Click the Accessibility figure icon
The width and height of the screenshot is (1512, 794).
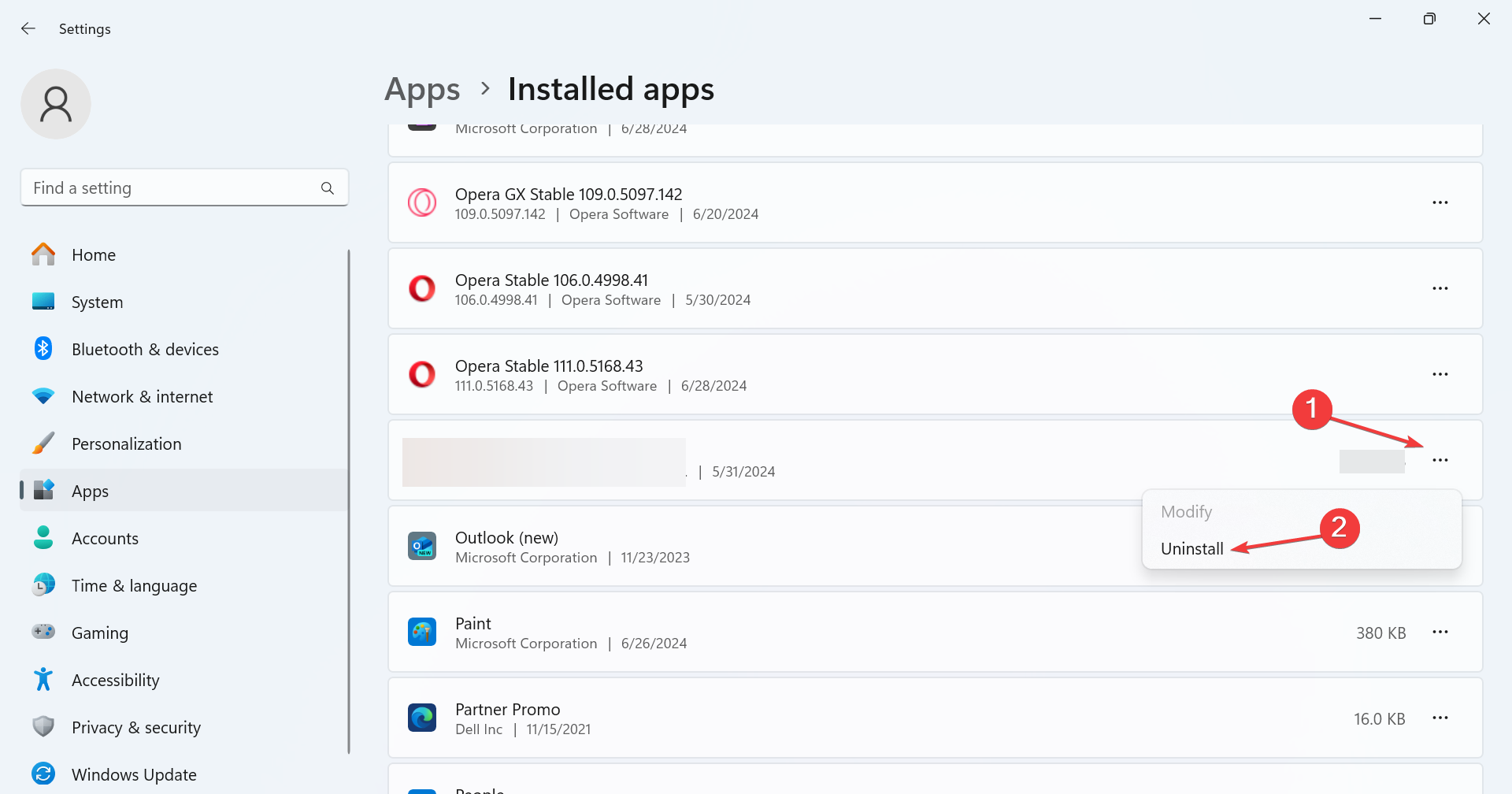43,679
